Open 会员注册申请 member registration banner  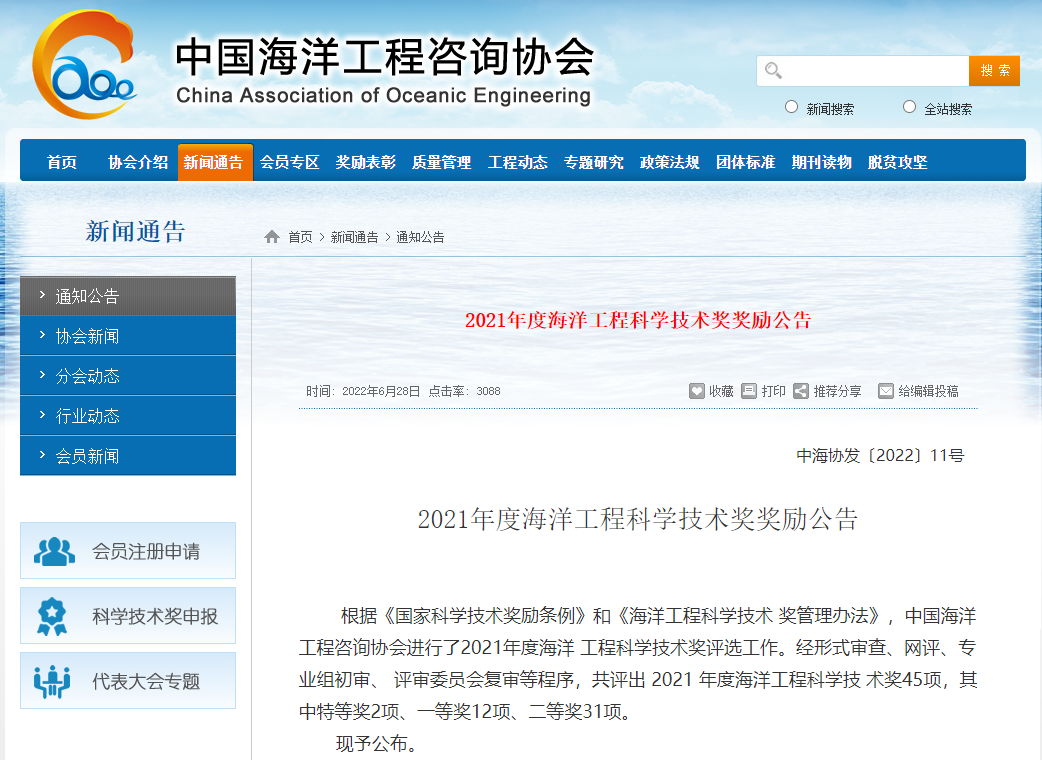(128, 551)
